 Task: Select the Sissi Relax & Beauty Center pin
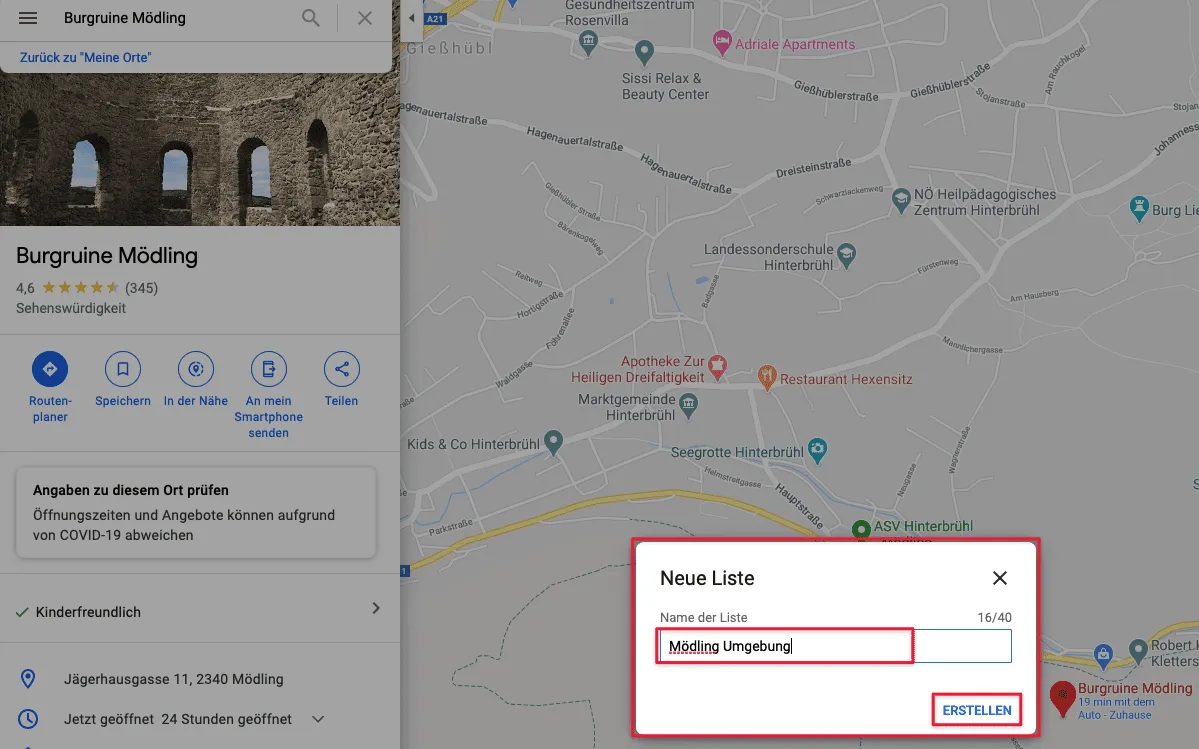pyautogui.click(x=645, y=52)
